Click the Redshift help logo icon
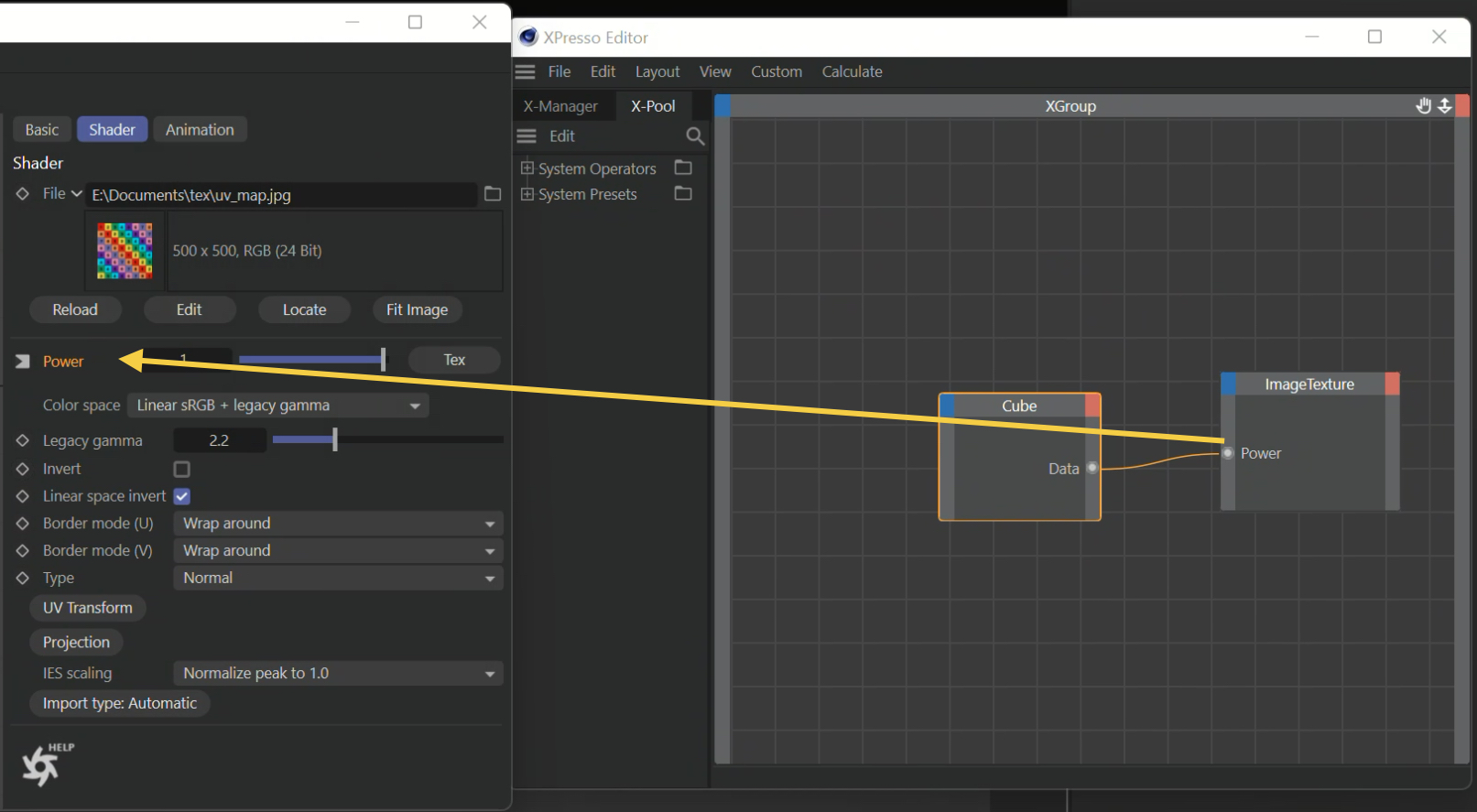This screenshot has height=812, width=1477. click(x=47, y=763)
